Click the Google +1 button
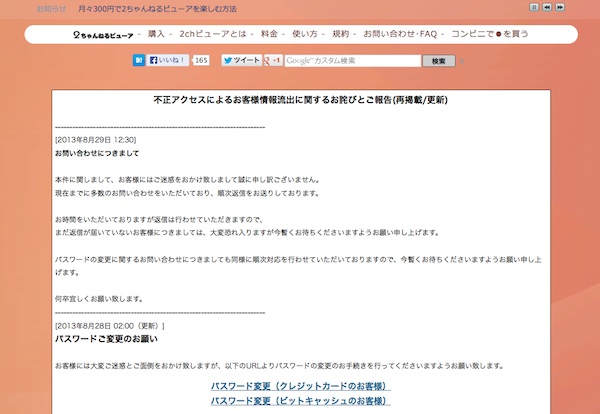The image size is (600, 414). 272,60
